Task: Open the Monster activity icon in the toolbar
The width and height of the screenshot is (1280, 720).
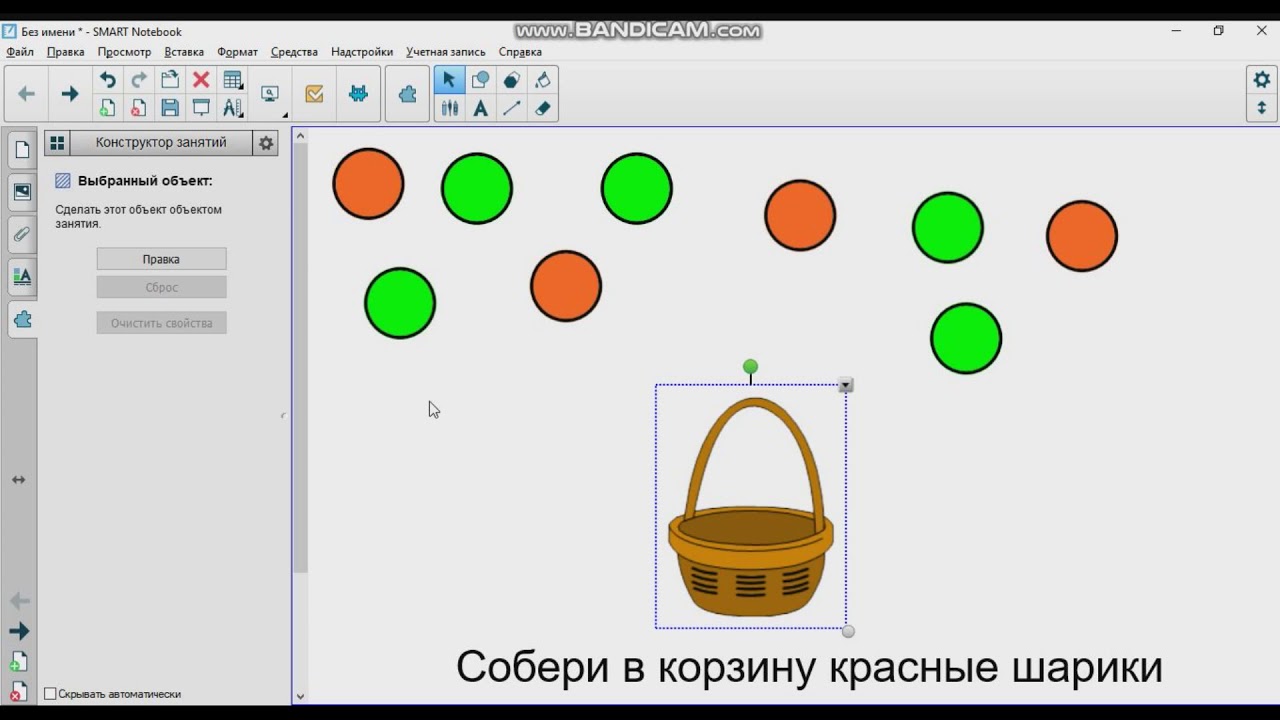Action: [358, 94]
